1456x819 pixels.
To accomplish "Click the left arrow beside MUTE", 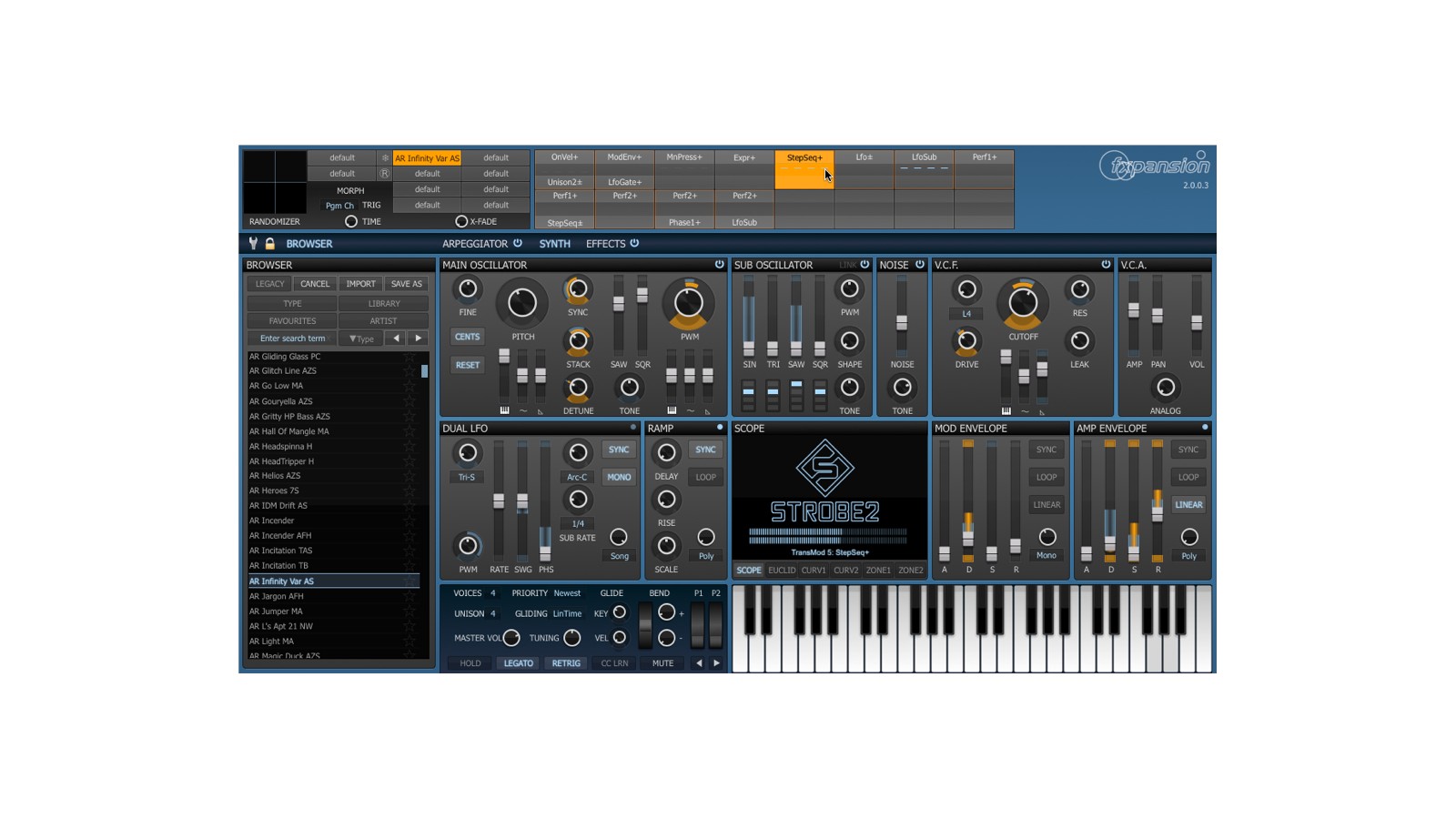I will click(699, 663).
